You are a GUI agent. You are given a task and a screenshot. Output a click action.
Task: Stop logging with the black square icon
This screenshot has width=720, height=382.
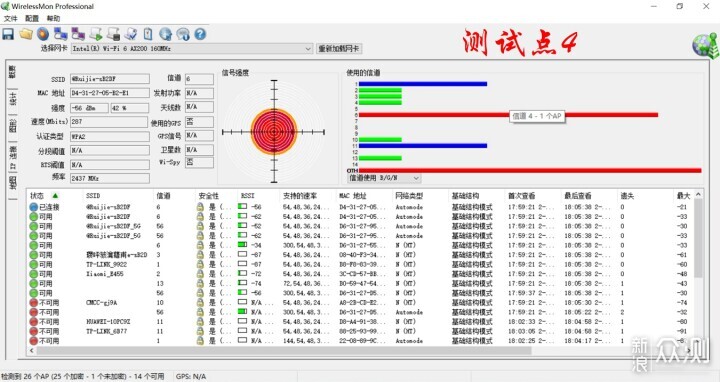(113, 34)
